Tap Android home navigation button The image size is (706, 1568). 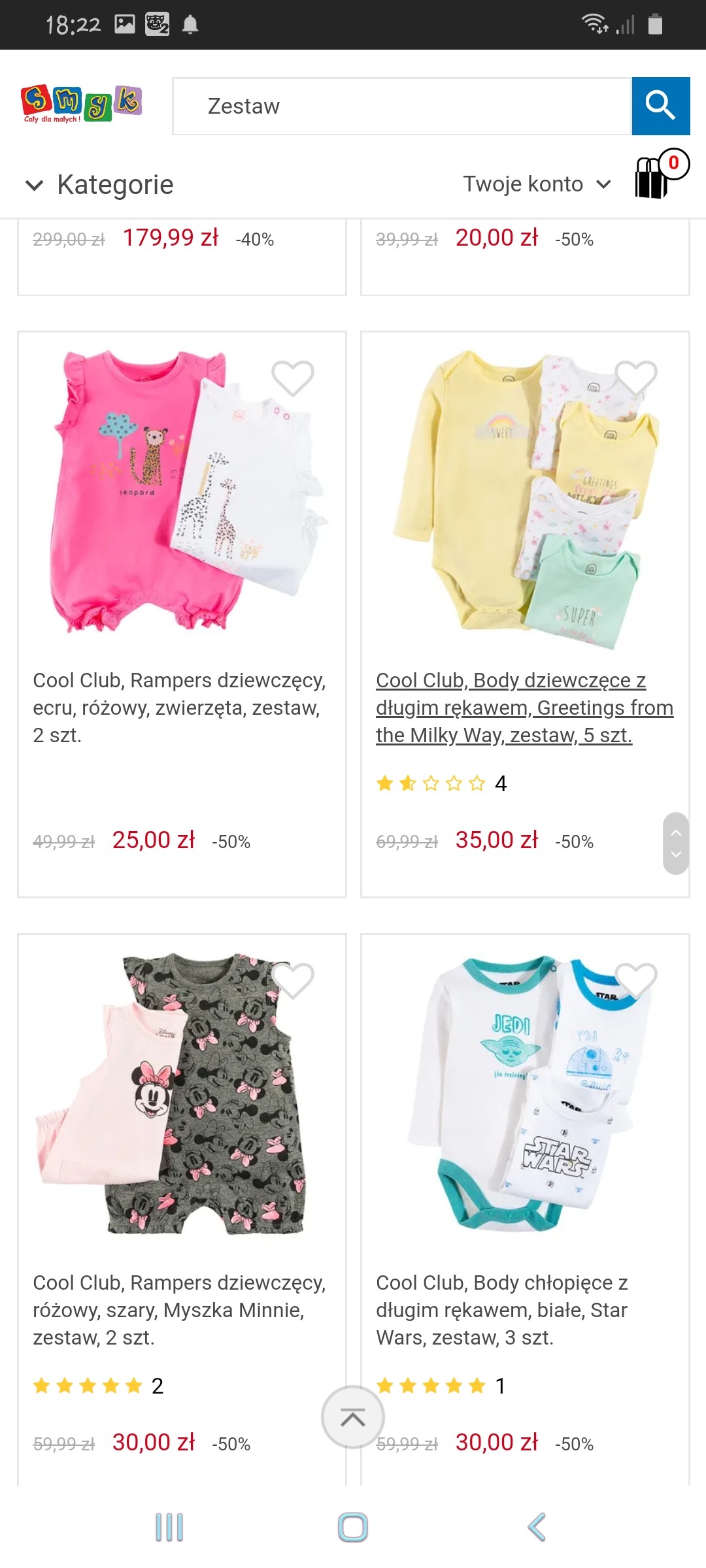coord(353,1527)
